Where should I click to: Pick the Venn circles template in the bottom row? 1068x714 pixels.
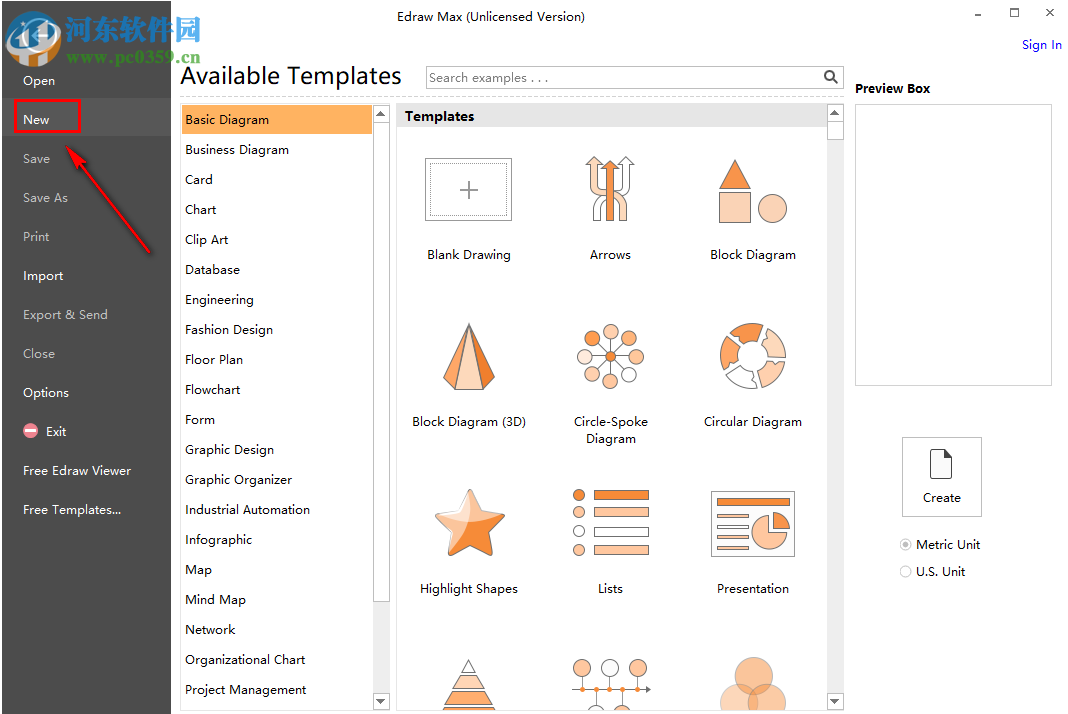[x=753, y=684]
